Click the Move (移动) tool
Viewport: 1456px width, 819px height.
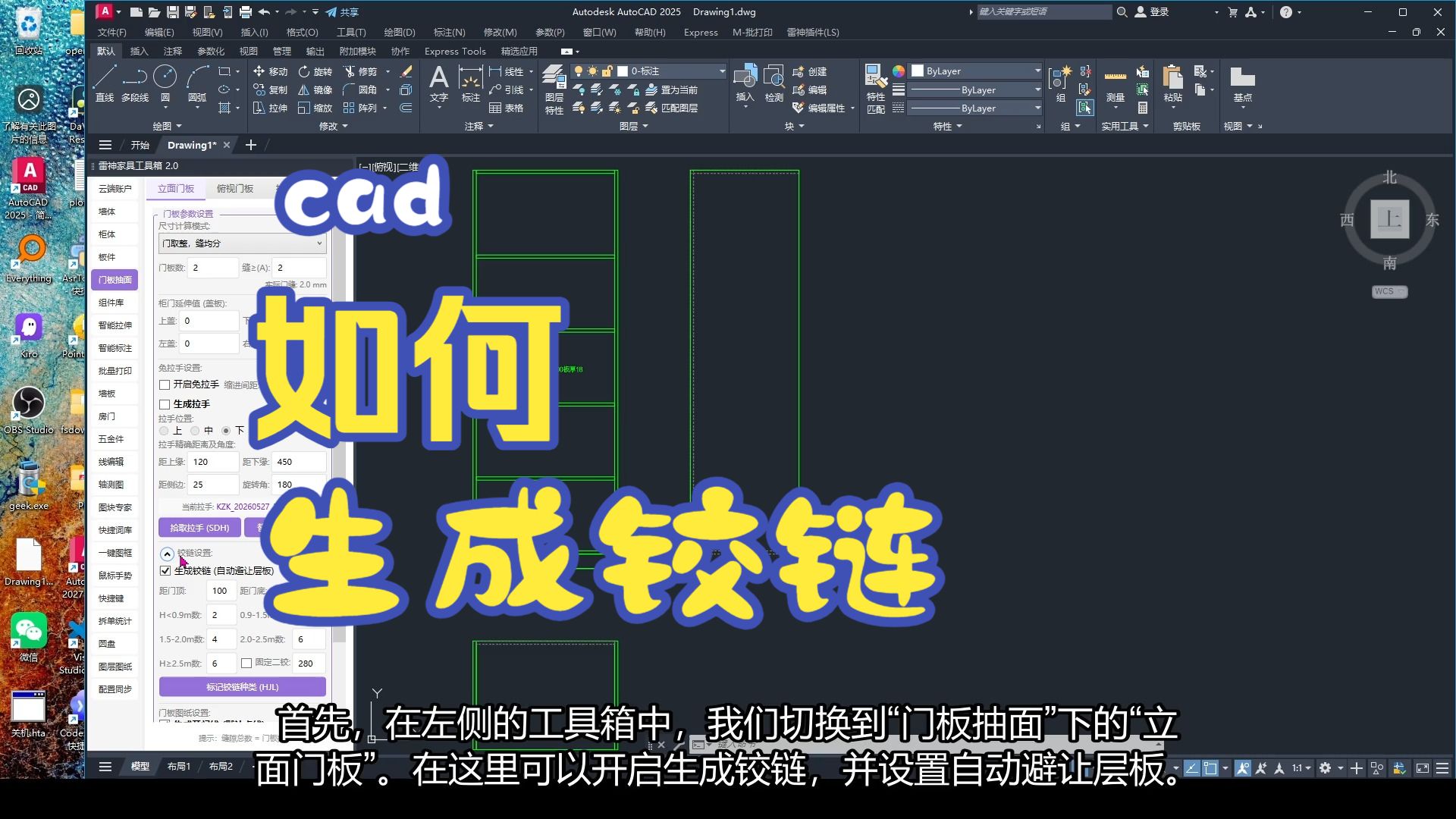point(270,71)
